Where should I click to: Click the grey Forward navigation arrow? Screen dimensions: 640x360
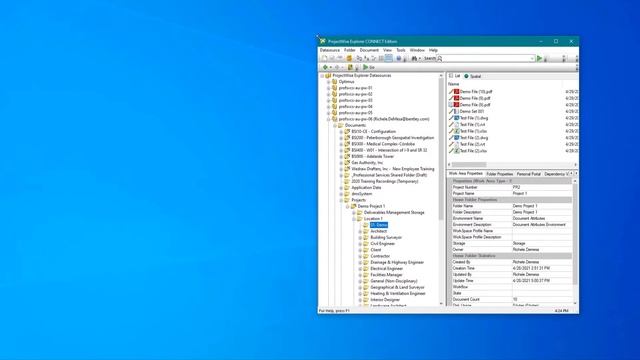pyautogui.click(x=337, y=67)
